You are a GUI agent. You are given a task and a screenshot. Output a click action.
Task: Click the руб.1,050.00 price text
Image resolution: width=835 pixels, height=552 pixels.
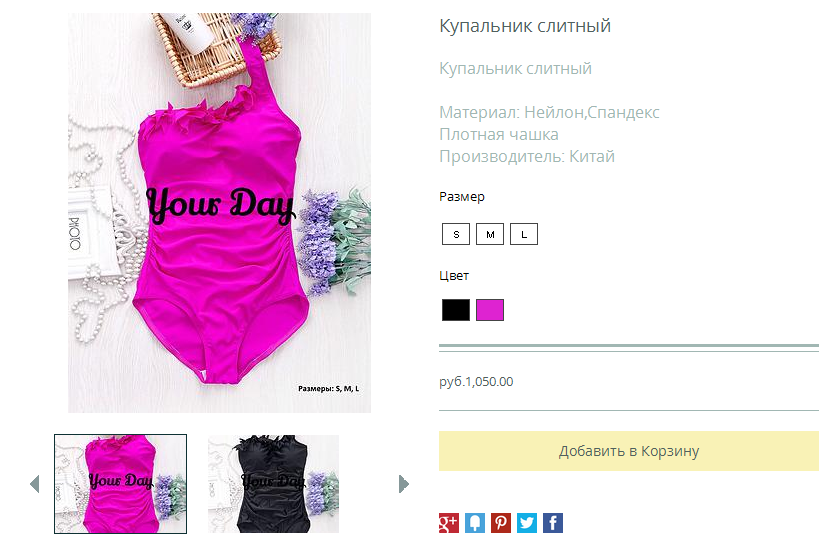tap(476, 382)
